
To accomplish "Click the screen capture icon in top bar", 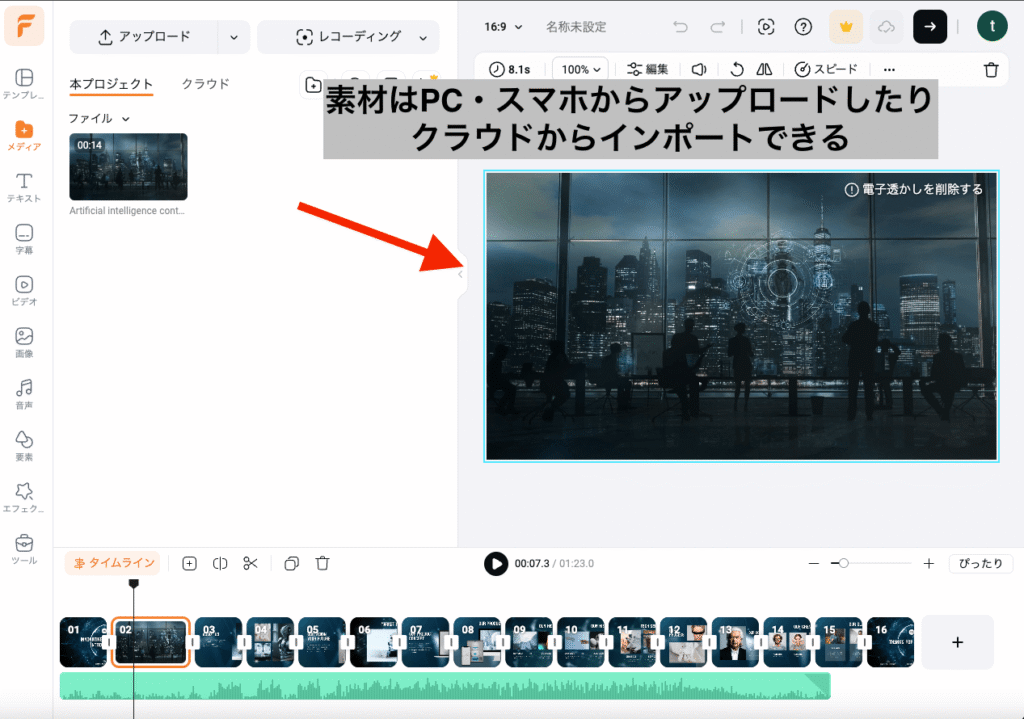I will 766,27.
